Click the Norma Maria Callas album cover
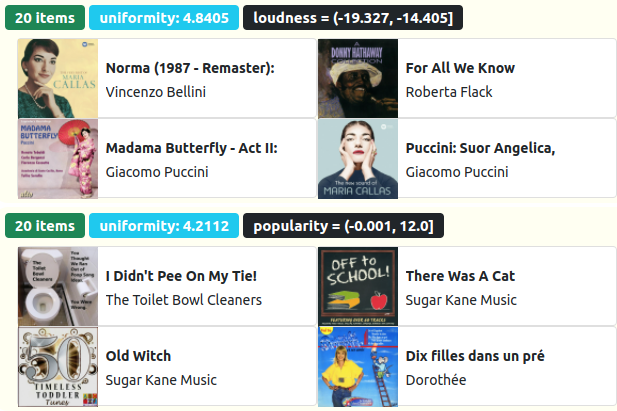The image size is (617, 411). point(58,79)
